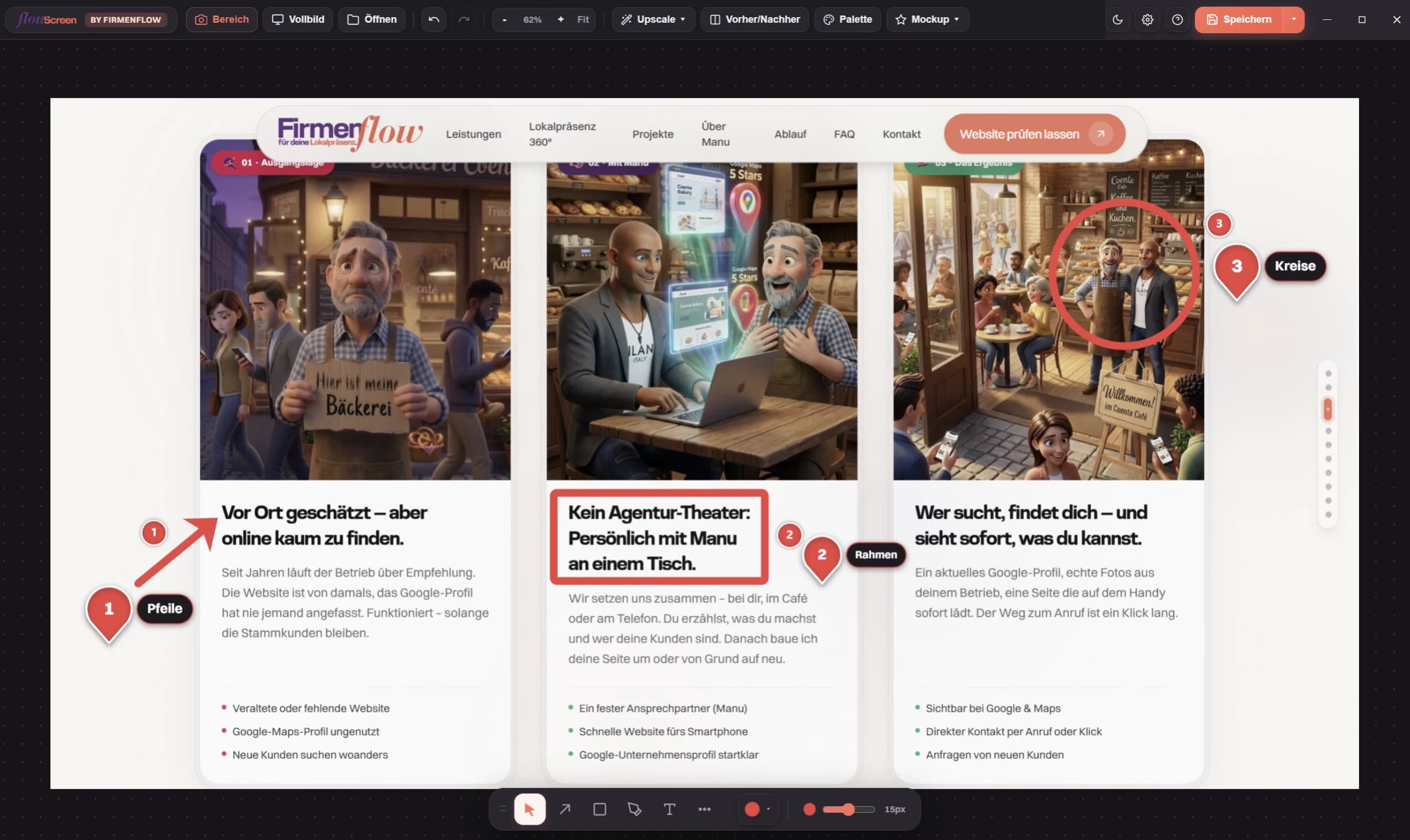Save the image with Speichern
Image resolution: width=1410 pixels, height=840 pixels.
(1239, 19)
